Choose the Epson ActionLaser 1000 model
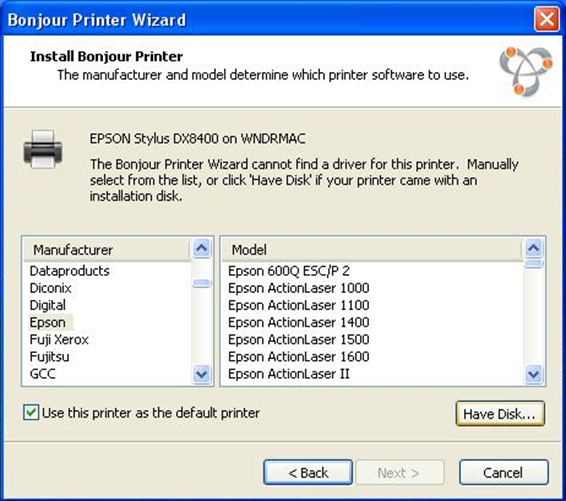The image size is (566, 501). pyautogui.click(x=299, y=288)
